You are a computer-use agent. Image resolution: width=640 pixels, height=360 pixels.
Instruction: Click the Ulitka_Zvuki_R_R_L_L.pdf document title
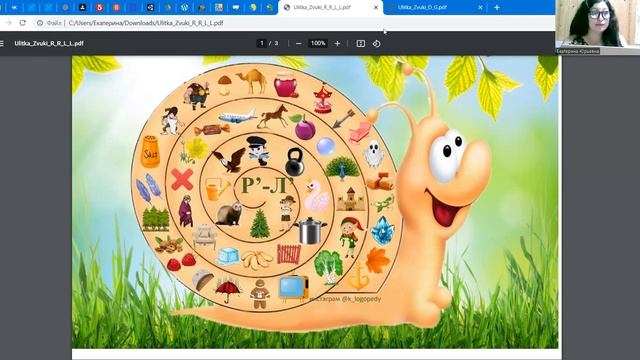[x=49, y=43]
